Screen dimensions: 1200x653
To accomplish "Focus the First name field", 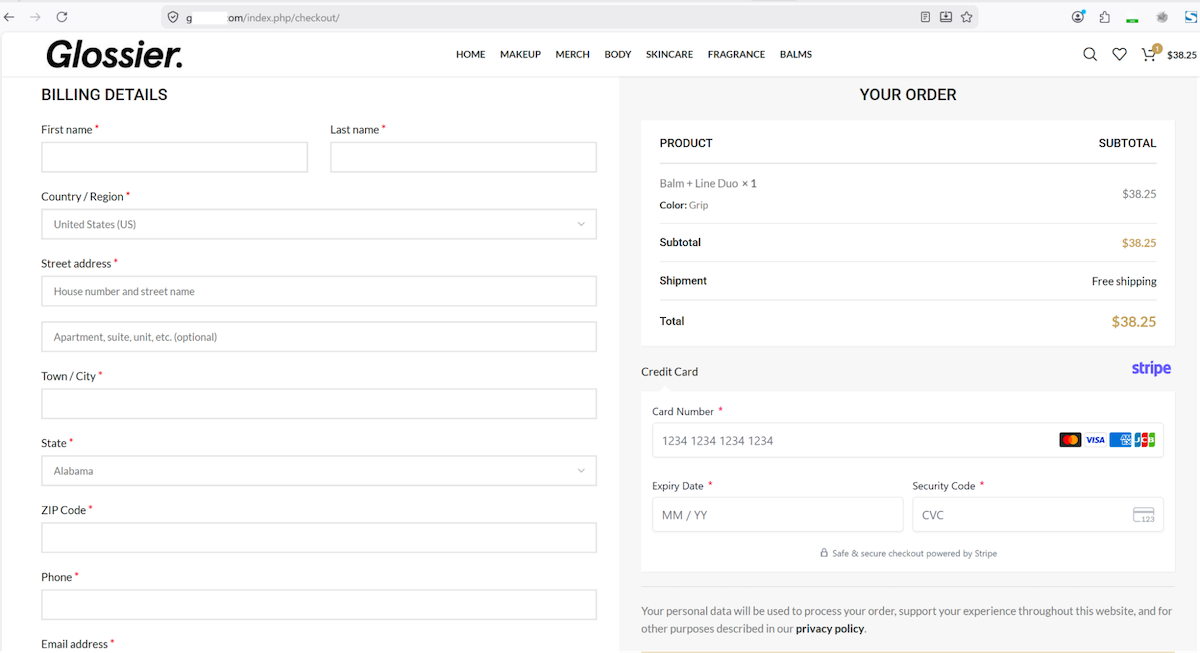I will 174,157.
